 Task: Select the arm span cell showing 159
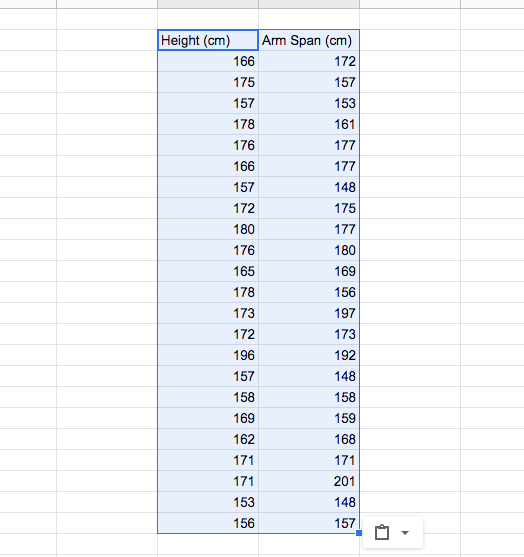coord(309,418)
